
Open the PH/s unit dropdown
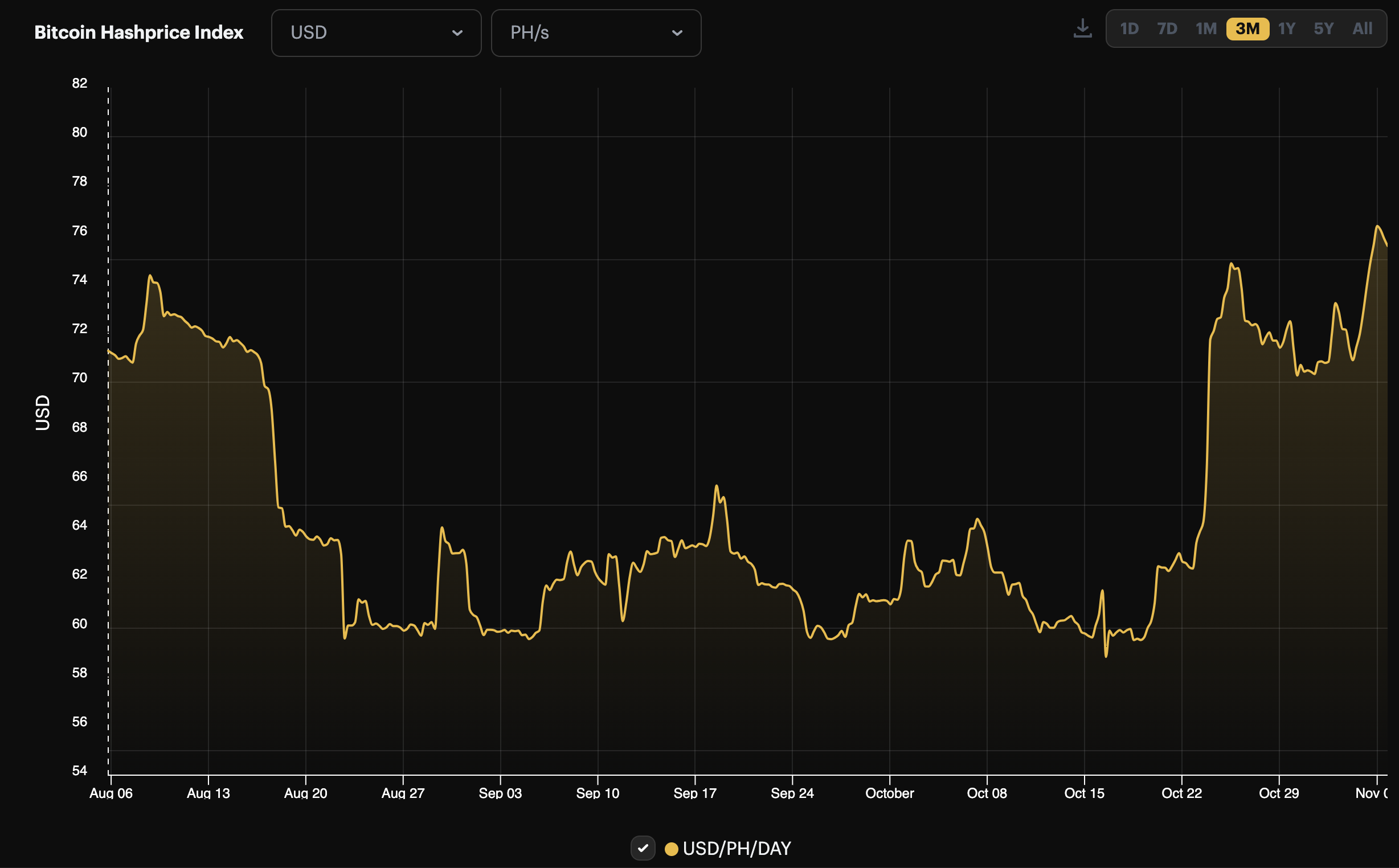596,32
